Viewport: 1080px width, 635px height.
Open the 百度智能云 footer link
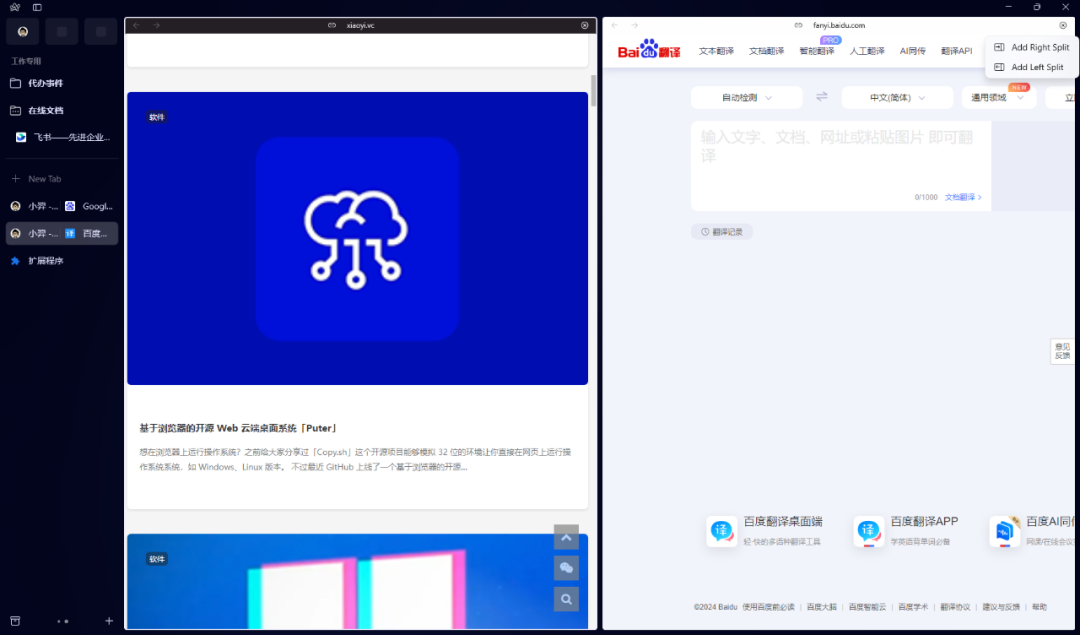tap(867, 607)
